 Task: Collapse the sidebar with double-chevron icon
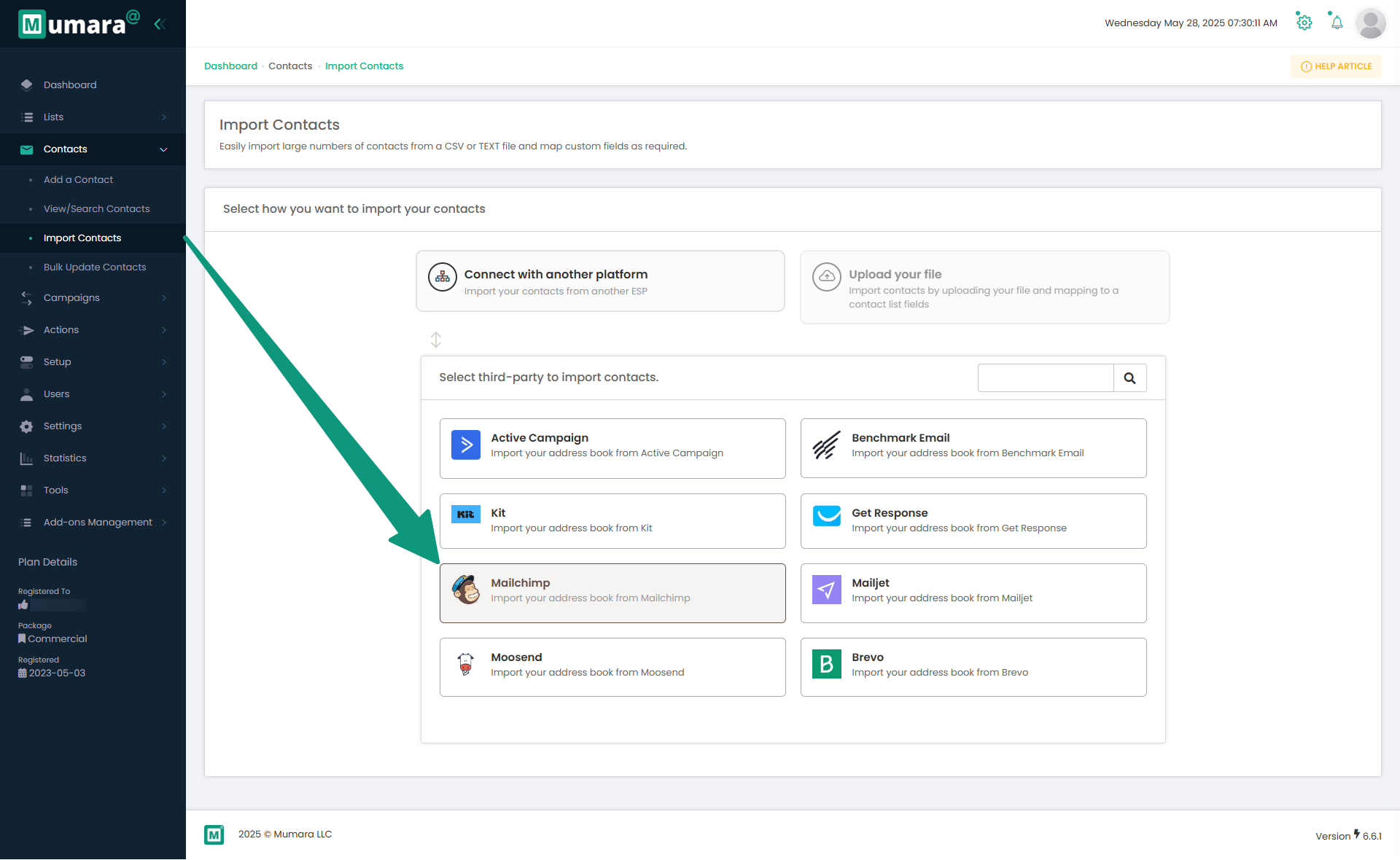[160, 24]
